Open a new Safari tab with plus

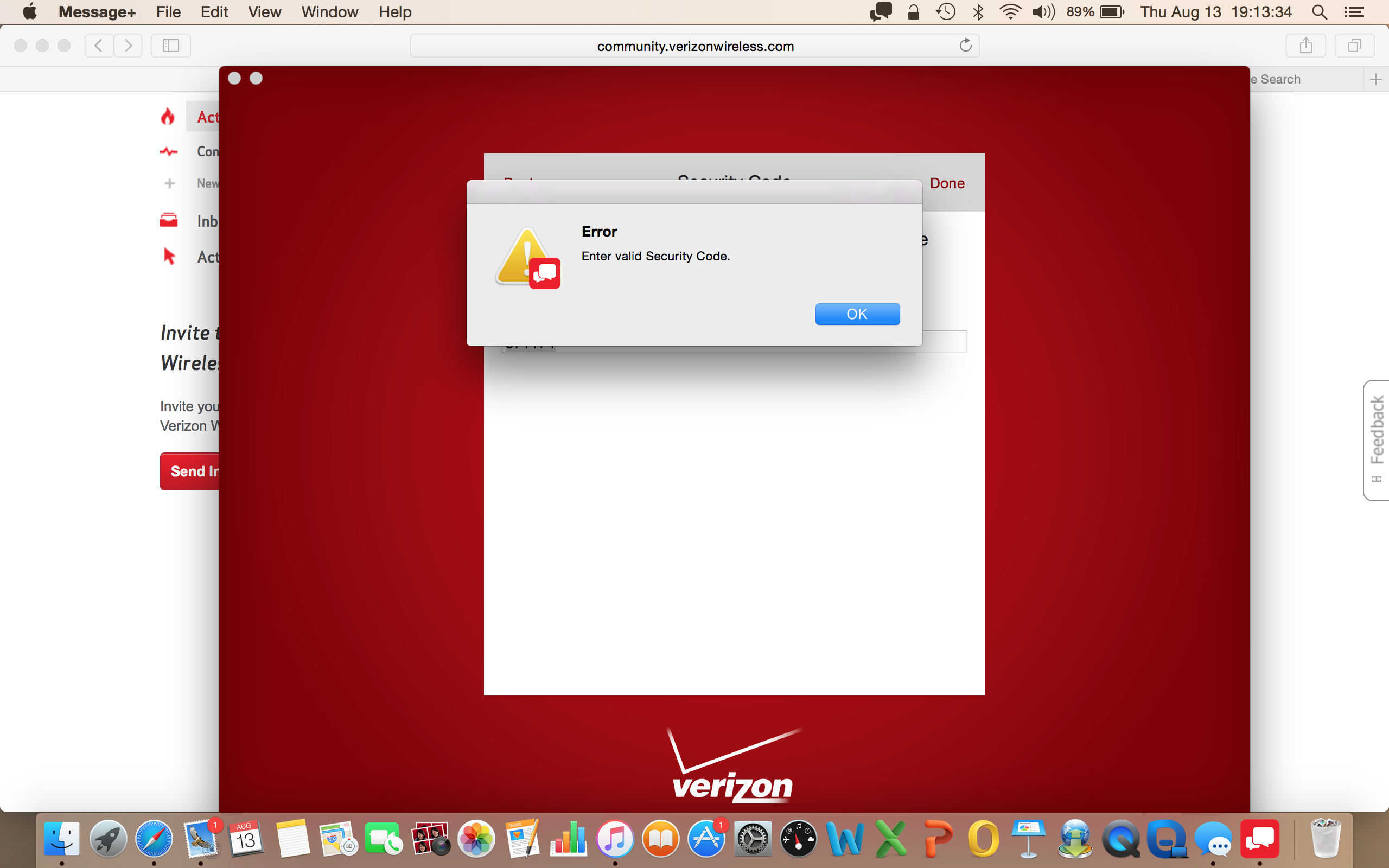tap(1375, 79)
